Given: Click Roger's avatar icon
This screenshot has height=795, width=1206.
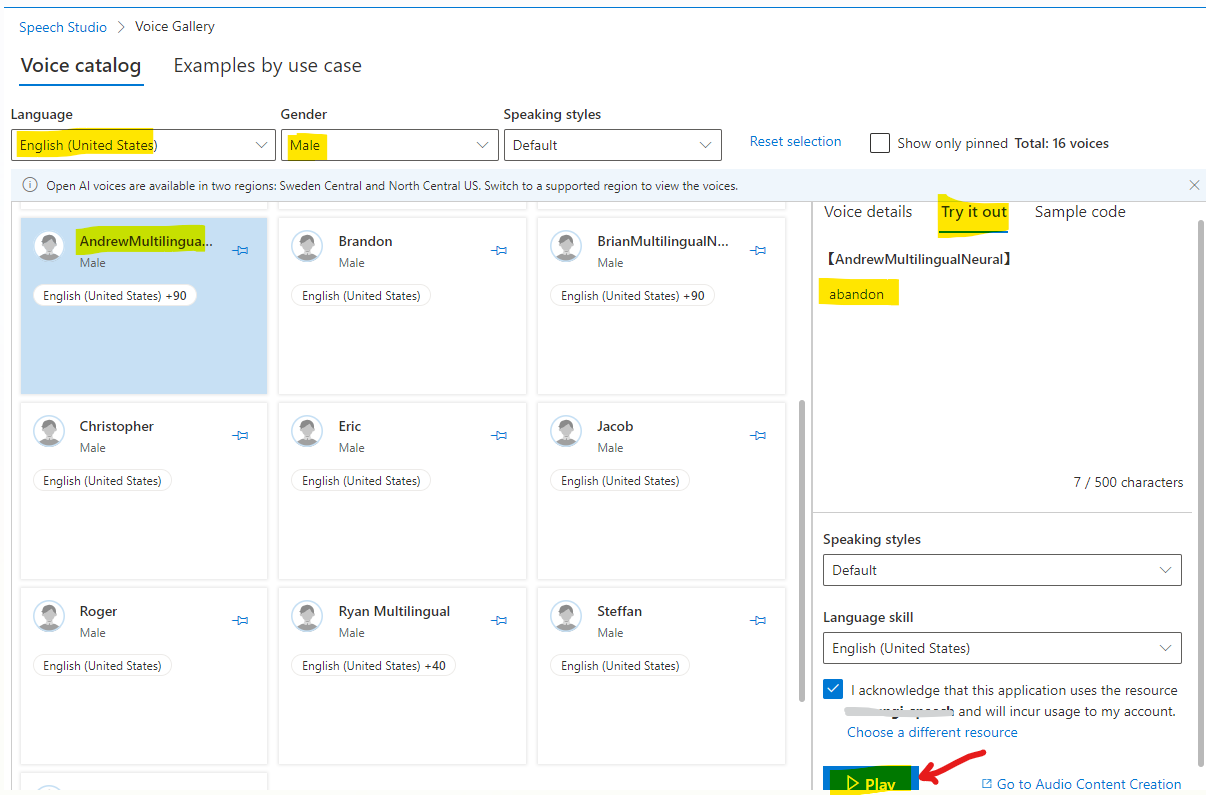Looking at the screenshot, I should click(49, 616).
